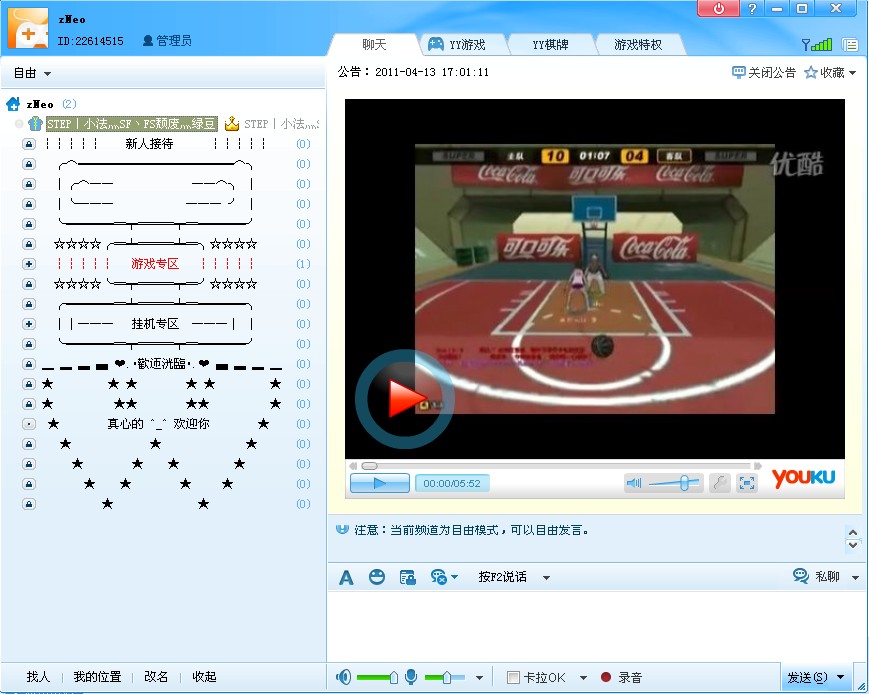Select highlighted user STEP 小法 绿豆
Screen dimensions: 869x694
tap(131, 124)
